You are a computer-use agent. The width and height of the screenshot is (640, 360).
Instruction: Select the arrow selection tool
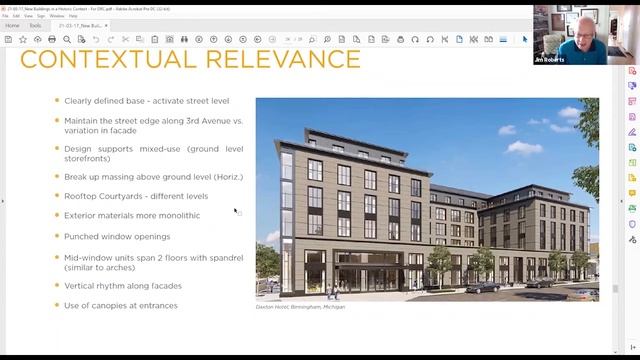525,39
